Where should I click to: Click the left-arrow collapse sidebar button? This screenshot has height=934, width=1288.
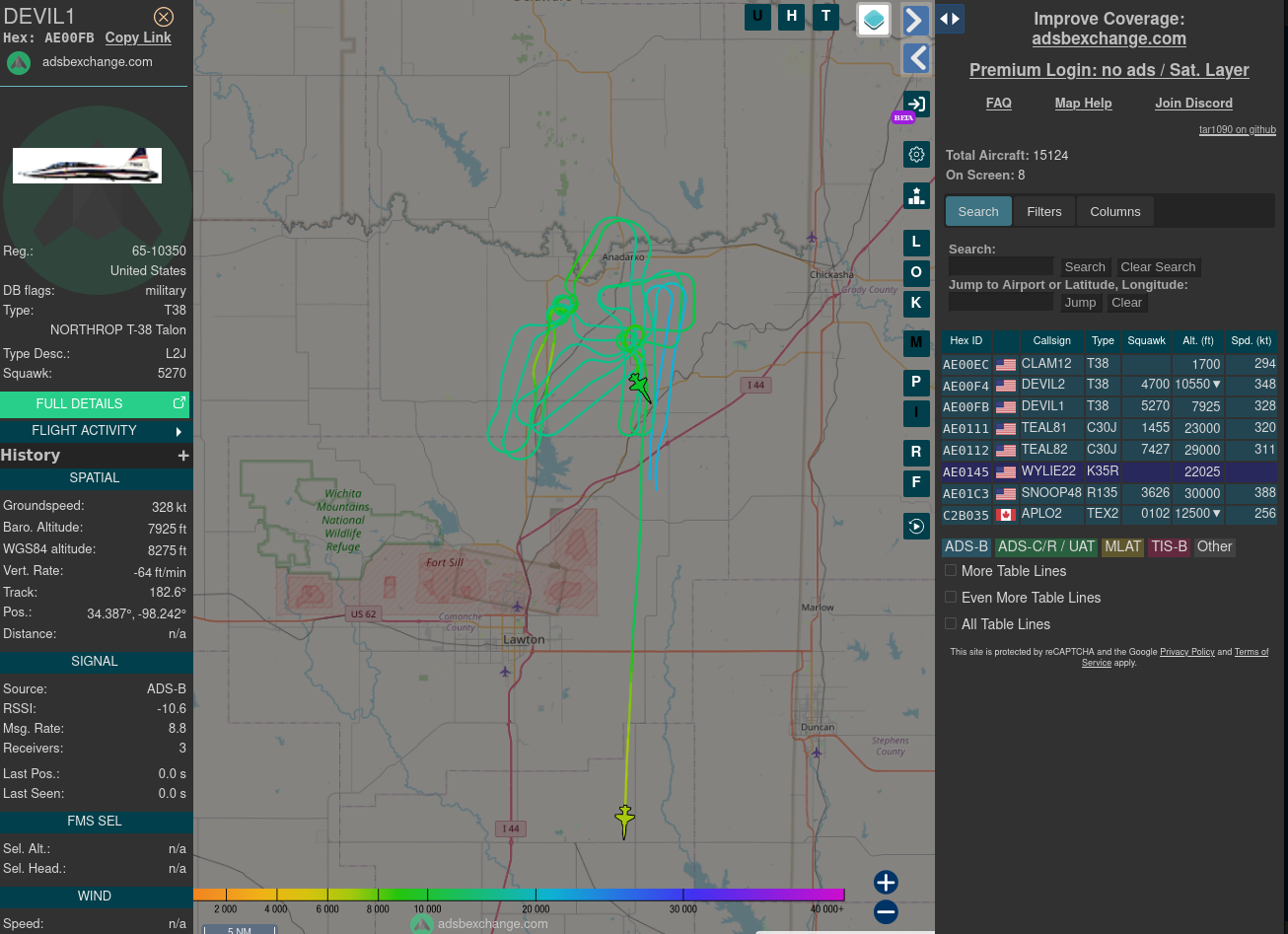coord(916,58)
